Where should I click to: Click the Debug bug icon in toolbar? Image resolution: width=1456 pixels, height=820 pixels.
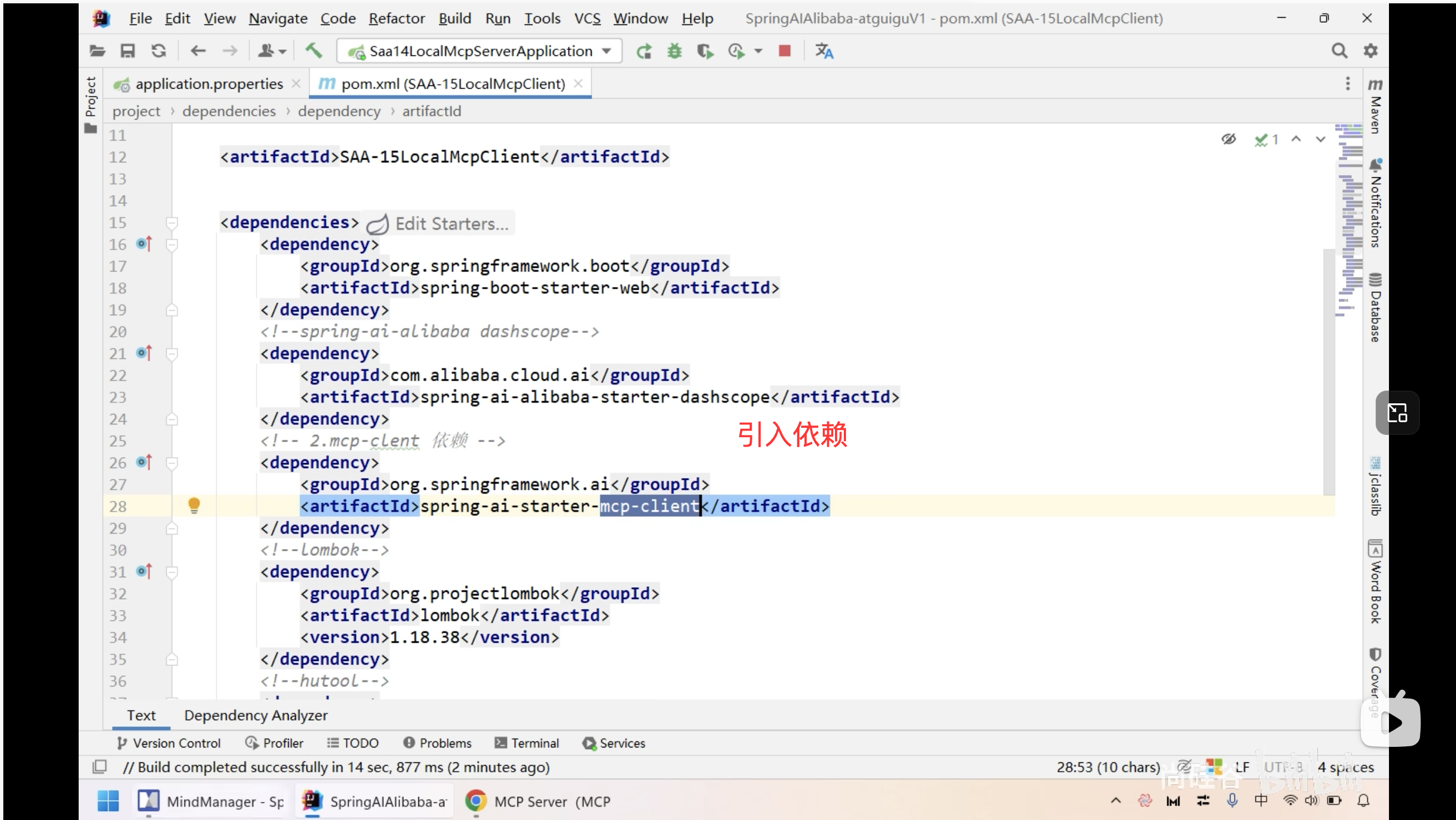[x=674, y=52]
